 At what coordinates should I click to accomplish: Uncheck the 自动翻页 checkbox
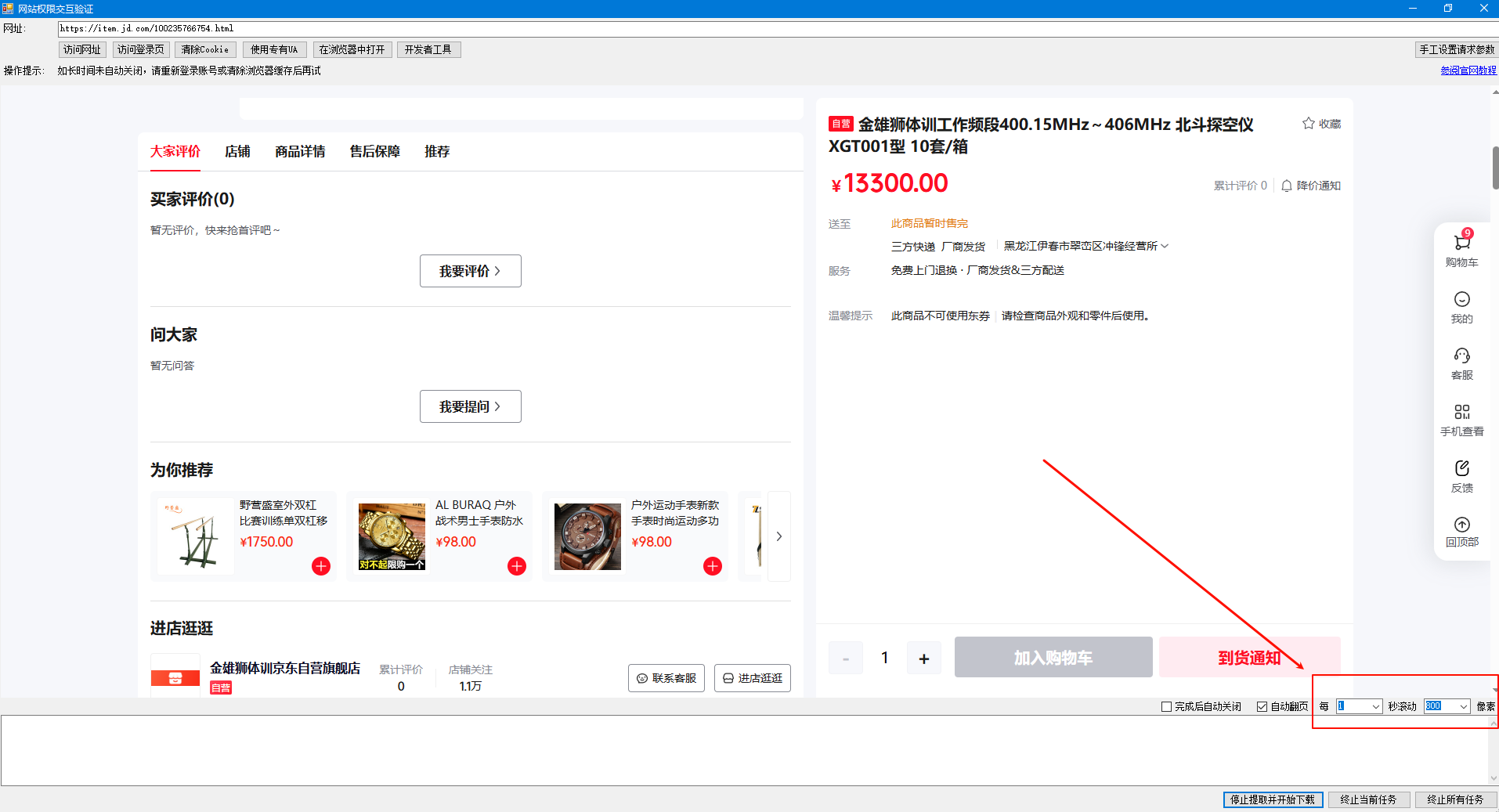coord(1262,706)
